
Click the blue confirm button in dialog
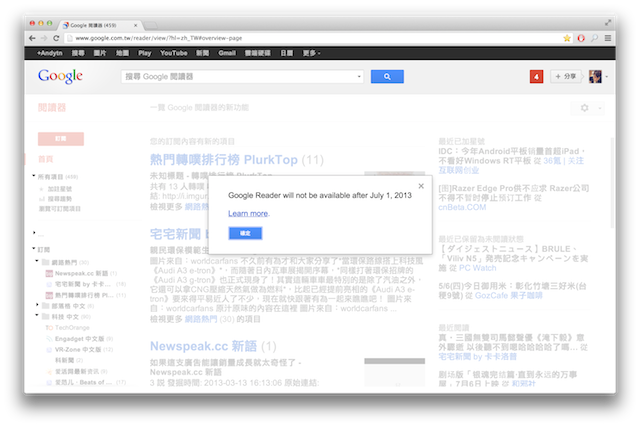pyautogui.click(x=245, y=233)
